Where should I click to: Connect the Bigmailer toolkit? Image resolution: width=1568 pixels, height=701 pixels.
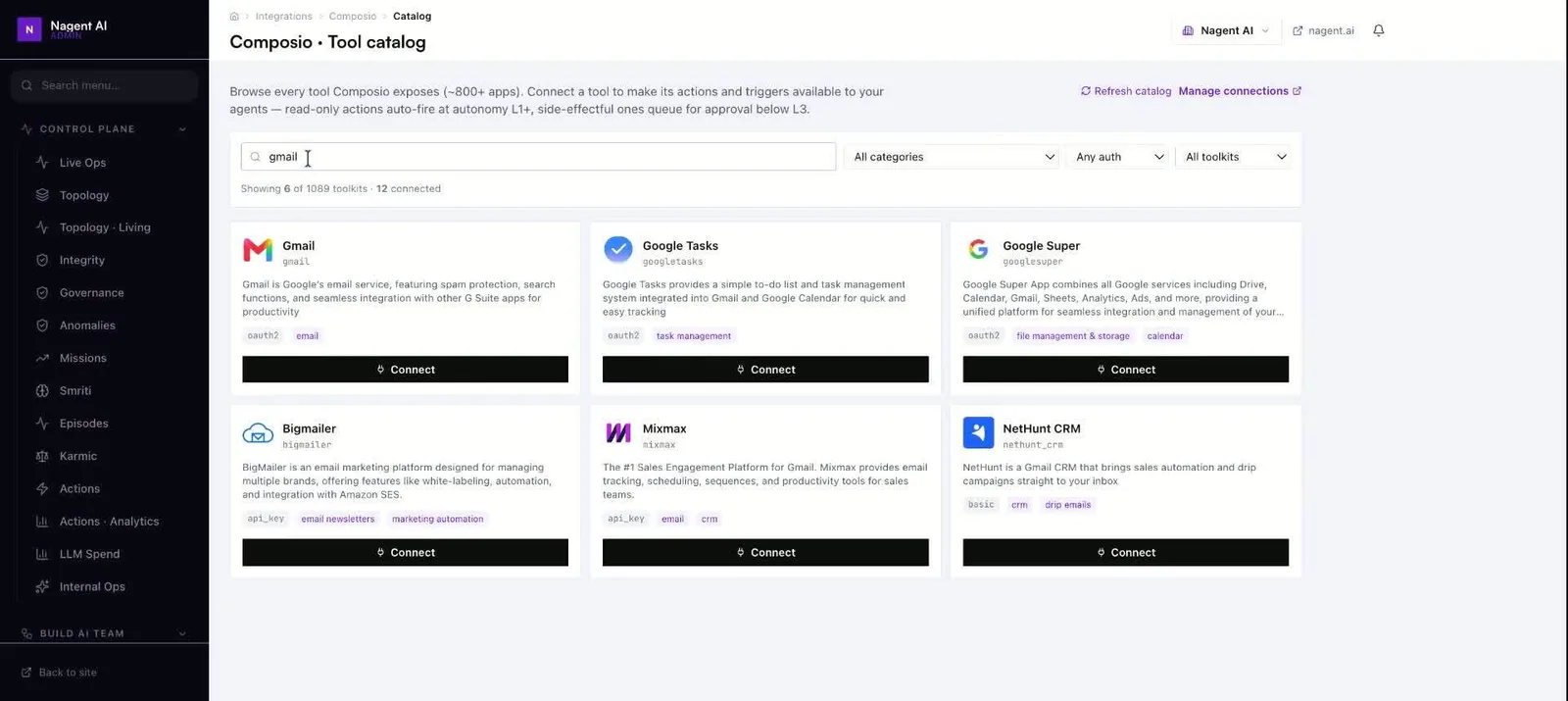(x=405, y=553)
